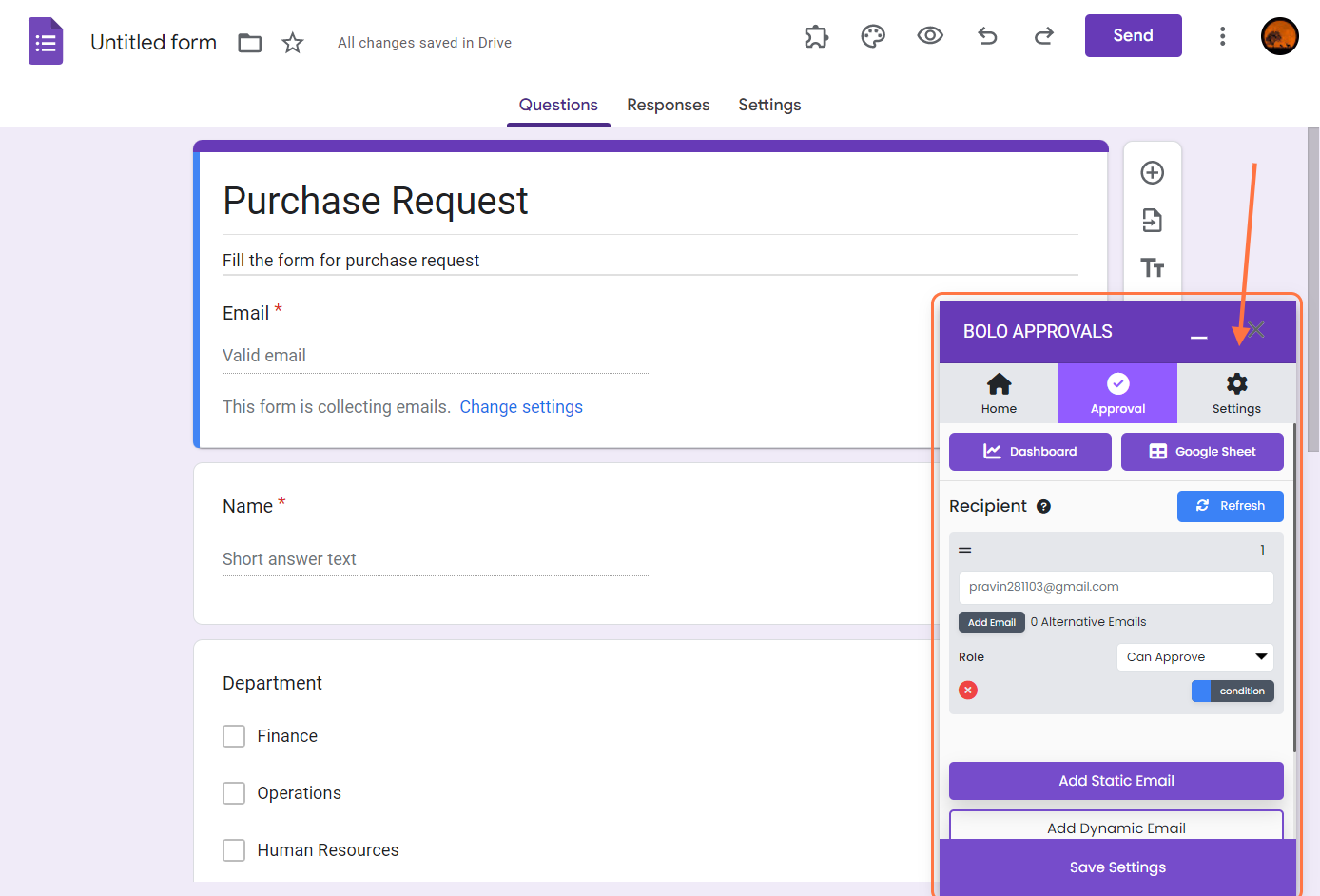Click the Email question label

pos(245,313)
